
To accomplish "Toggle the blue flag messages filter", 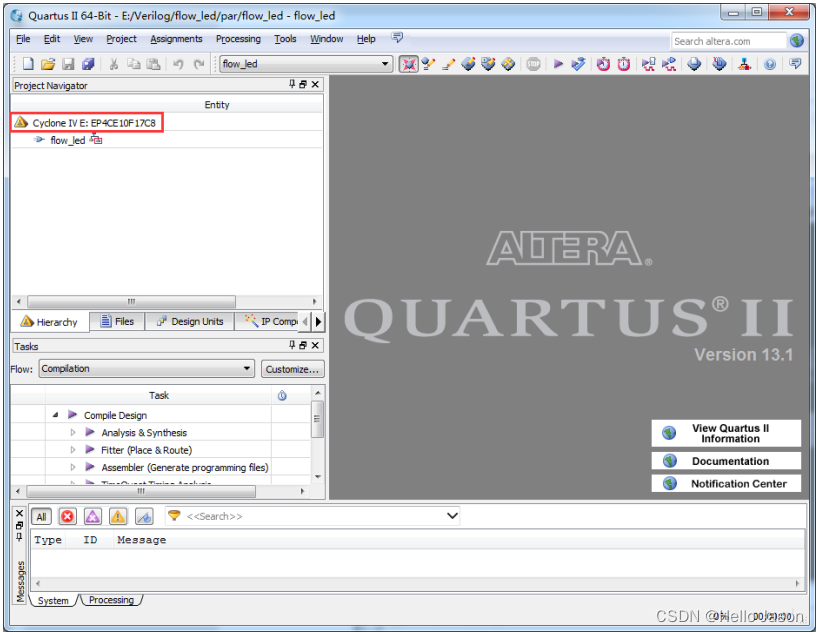I will [x=144, y=517].
